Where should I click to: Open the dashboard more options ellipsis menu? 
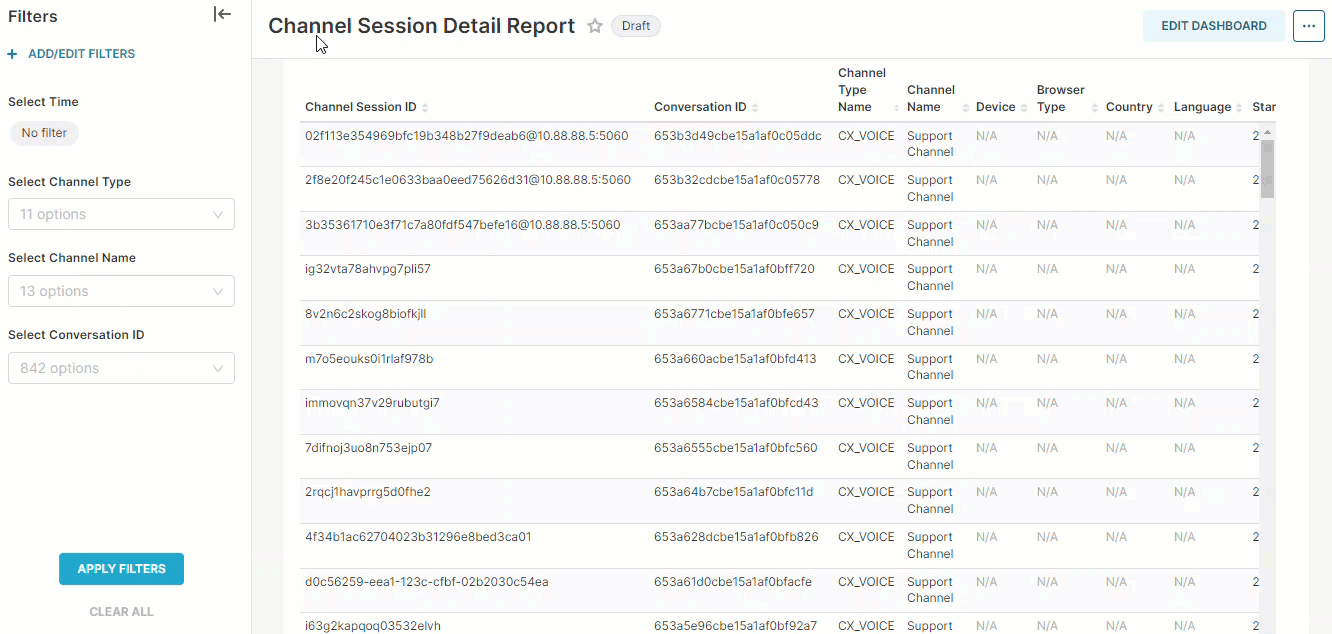1308,25
